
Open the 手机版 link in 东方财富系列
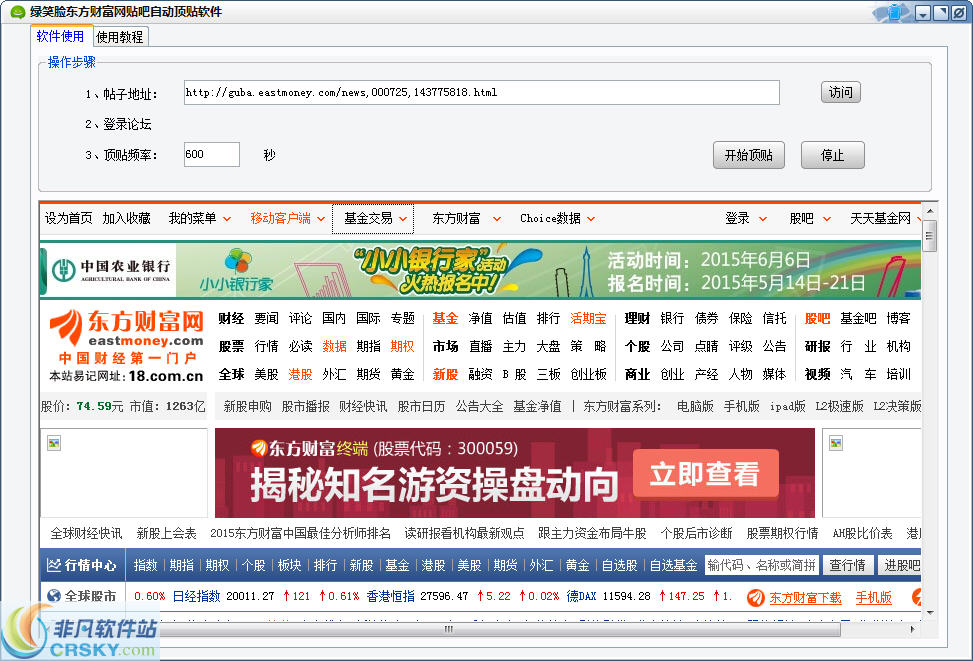point(741,407)
